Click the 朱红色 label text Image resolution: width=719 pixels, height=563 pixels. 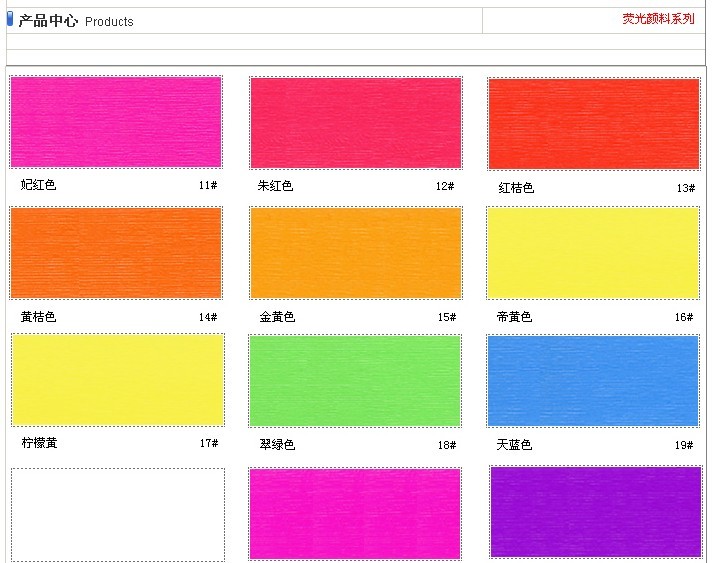275,186
